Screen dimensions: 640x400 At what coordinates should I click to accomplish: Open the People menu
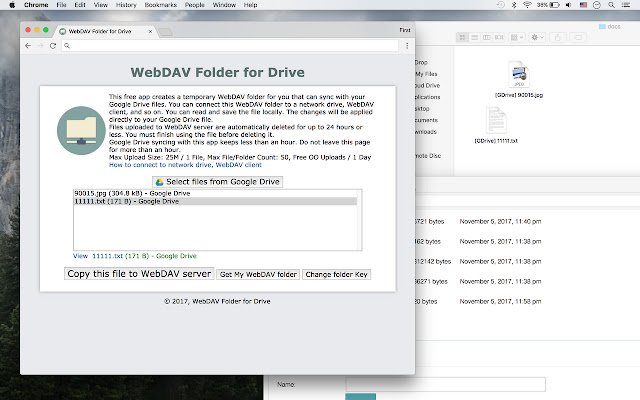pos(195,5)
